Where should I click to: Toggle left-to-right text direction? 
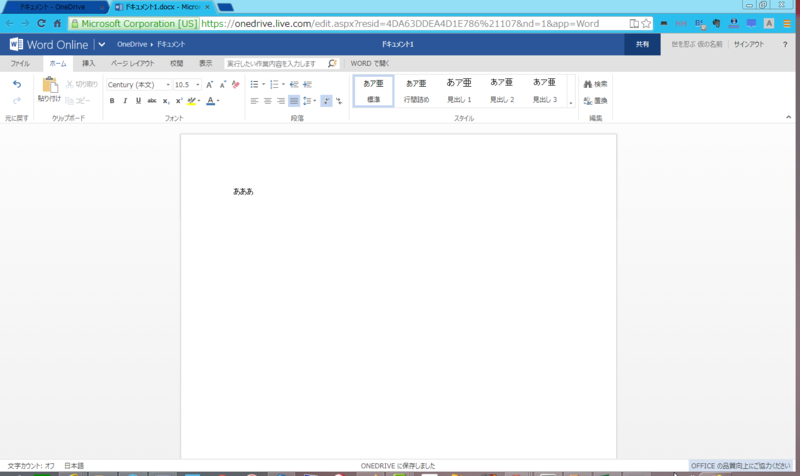pos(327,101)
